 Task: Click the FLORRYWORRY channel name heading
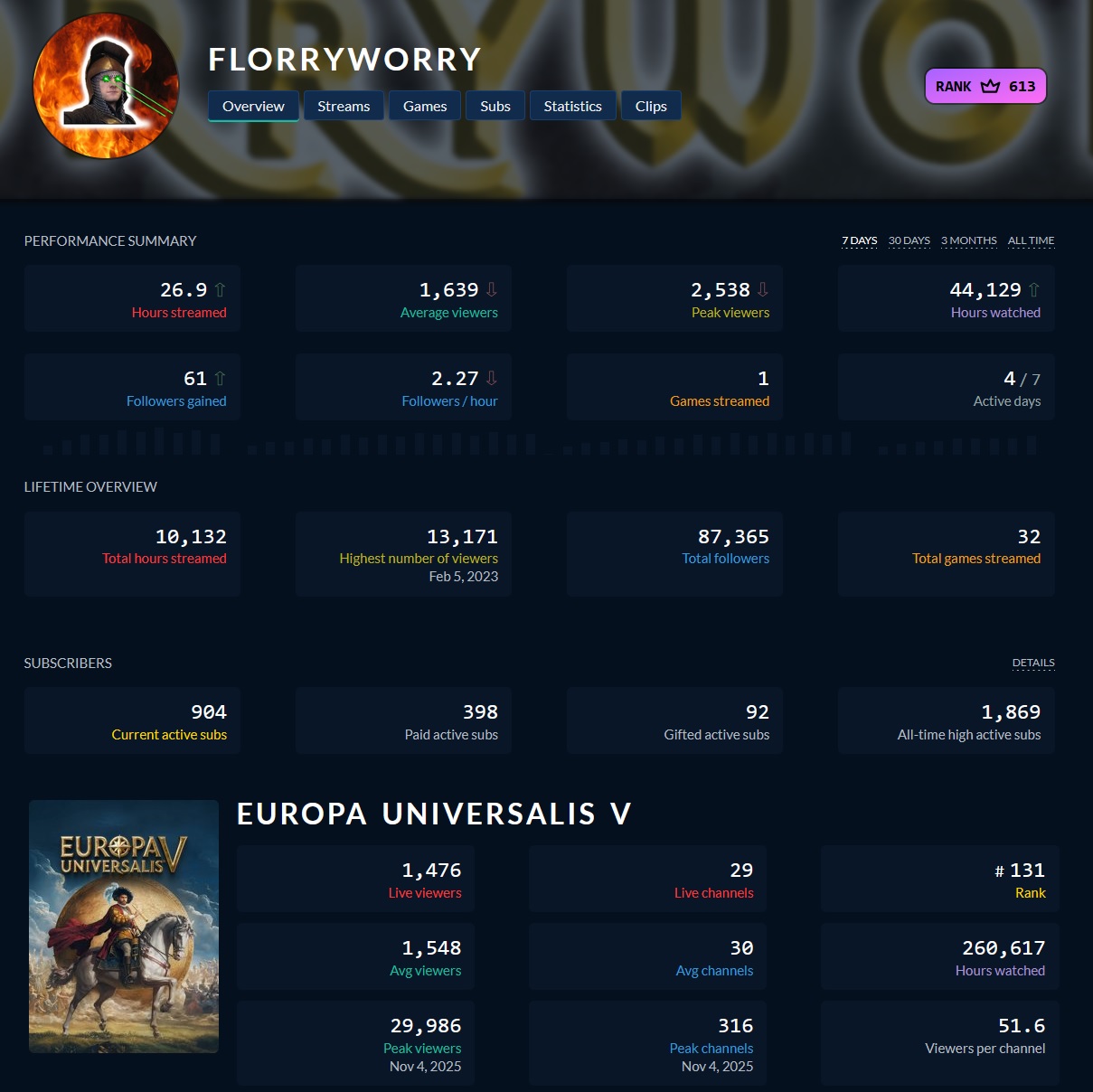click(344, 60)
